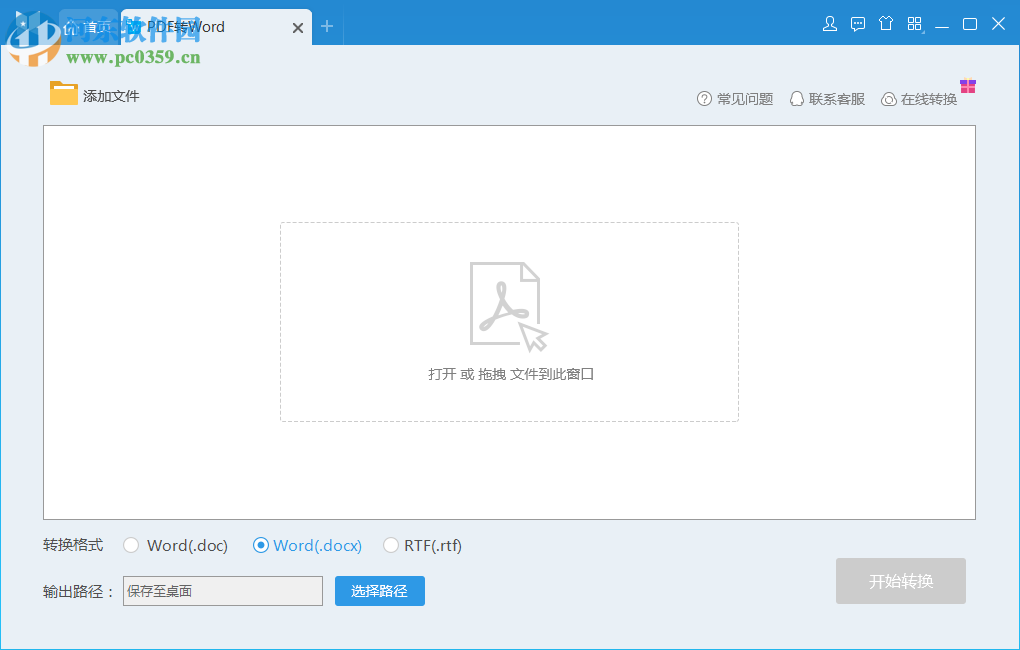This screenshot has height=650, width=1020.
Task: Click the 保存至桌面 output path field
Action: tap(222, 591)
